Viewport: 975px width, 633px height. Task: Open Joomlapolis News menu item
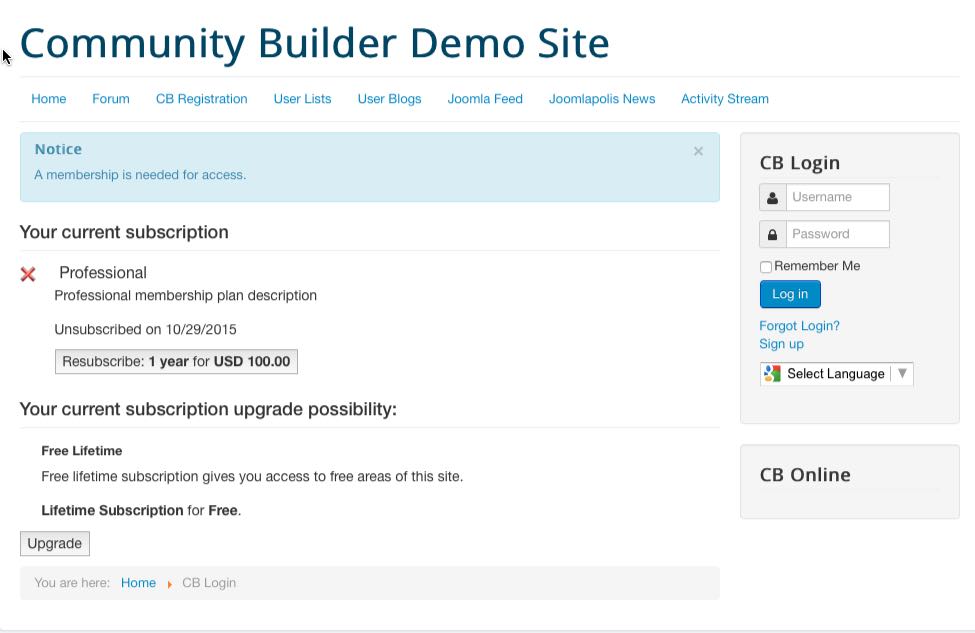point(602,99)
